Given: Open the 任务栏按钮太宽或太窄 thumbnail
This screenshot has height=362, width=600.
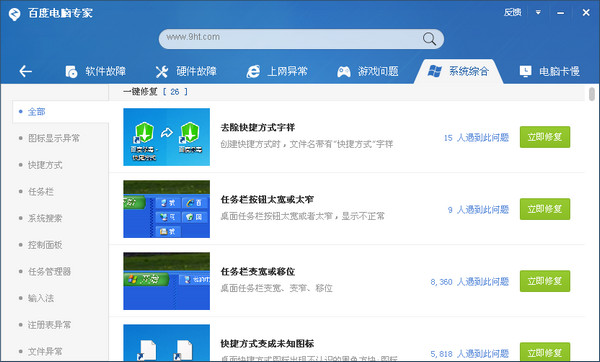Looking at the screenshot, I should pos(166,209).
